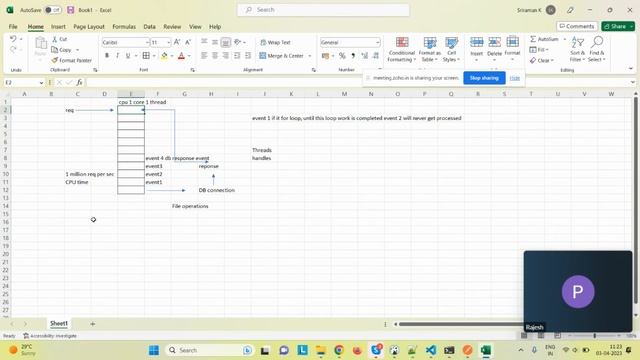
Task: Apply Comma Style number format
Action: [353, 56]
